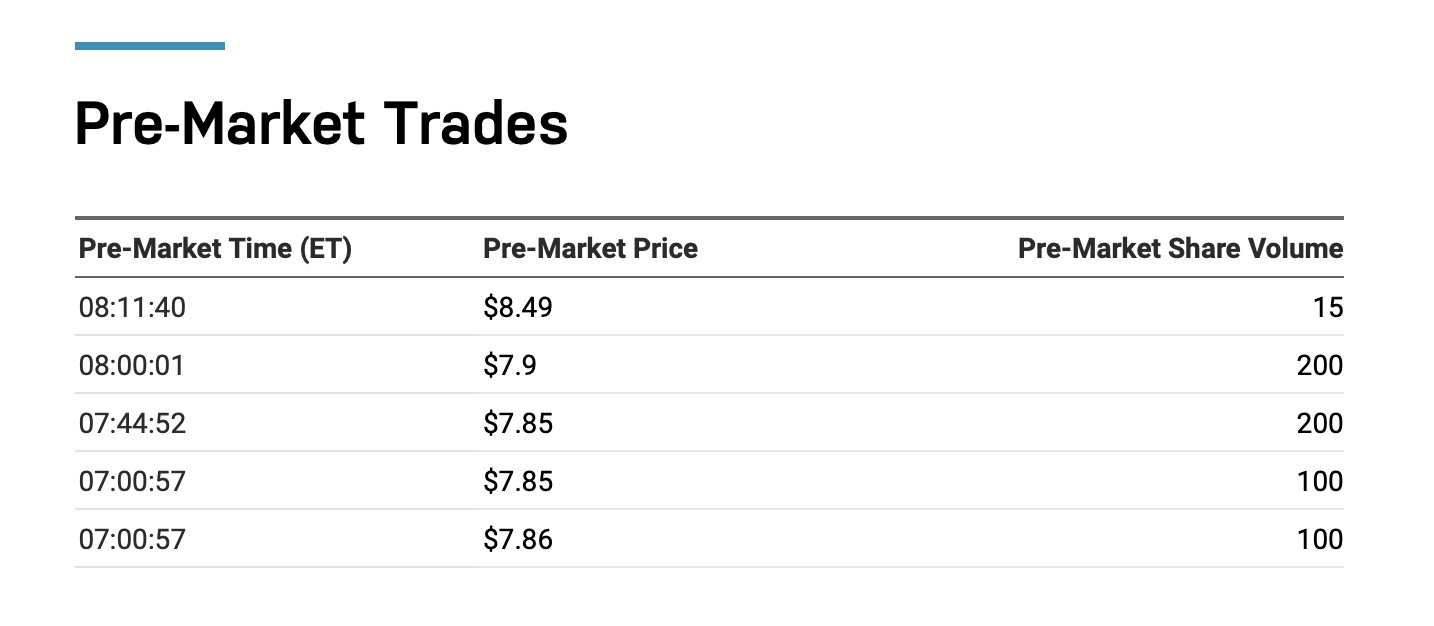1434x626 pixels.
Task: Click the 08:11:40 time cell
Action: 132,307
